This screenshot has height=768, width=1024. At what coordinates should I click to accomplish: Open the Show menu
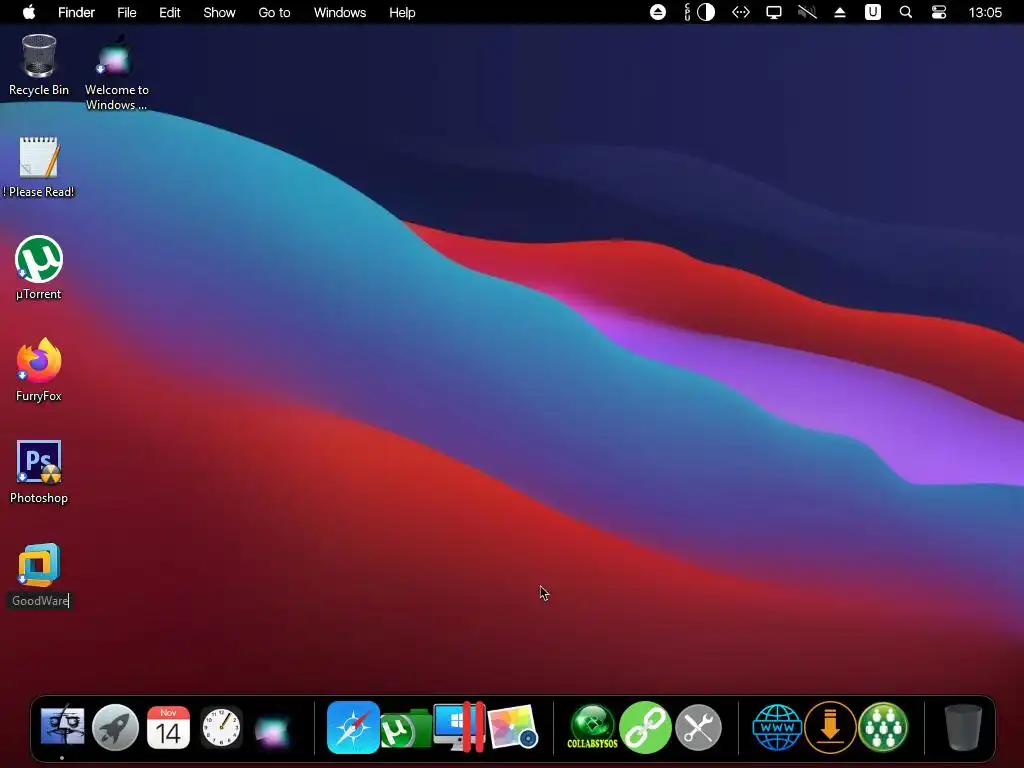219,12
